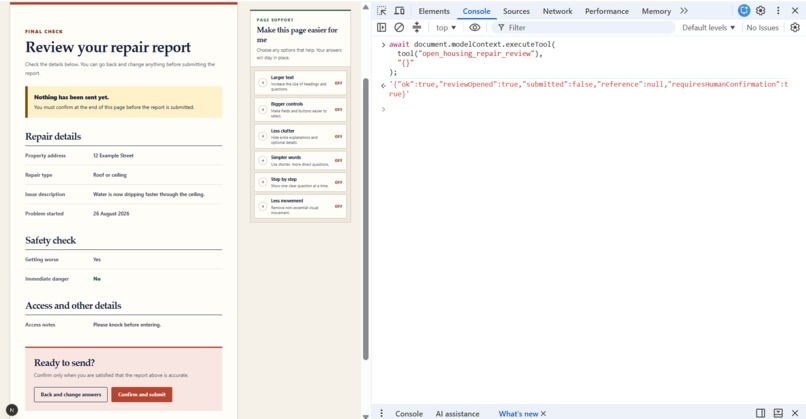Turn on the Less movement option
The height and width of the screenshot is (419, 806).
(x=300, y=206)
